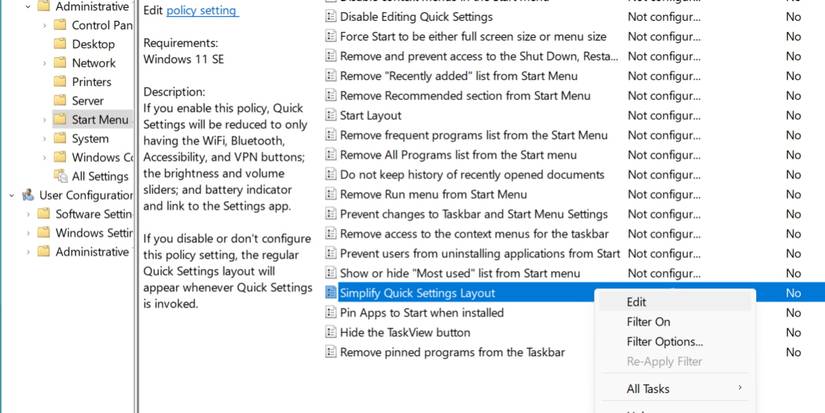Click the Hide the TaskView button policy icon

331,333
